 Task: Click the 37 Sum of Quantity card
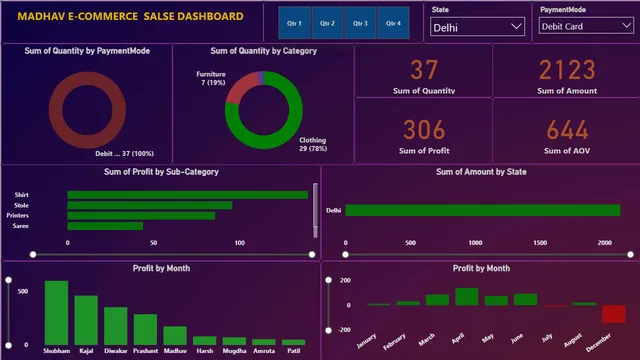click(x=424, y=71)
